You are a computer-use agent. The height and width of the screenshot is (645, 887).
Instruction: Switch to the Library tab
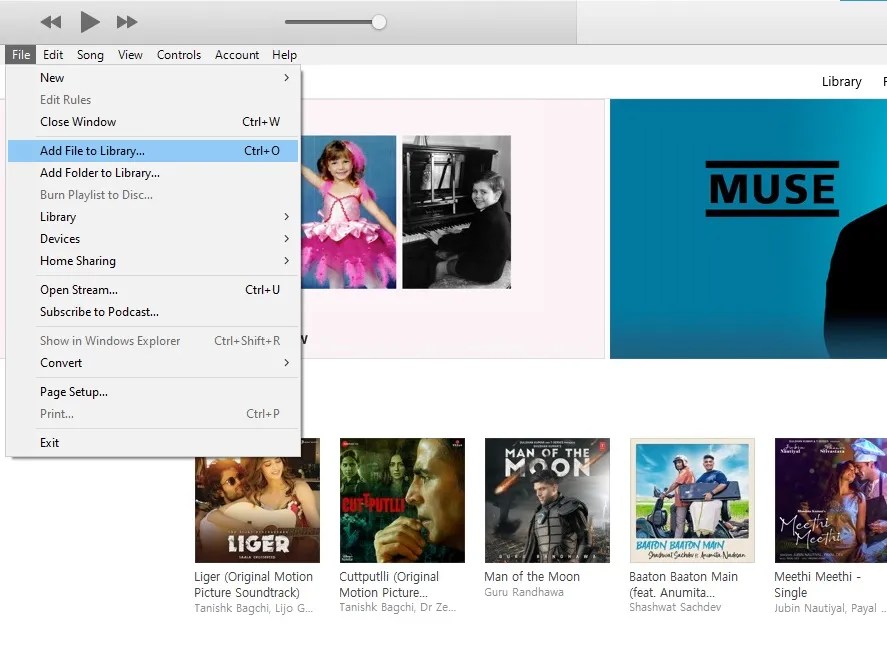click(x=841, y=81)
